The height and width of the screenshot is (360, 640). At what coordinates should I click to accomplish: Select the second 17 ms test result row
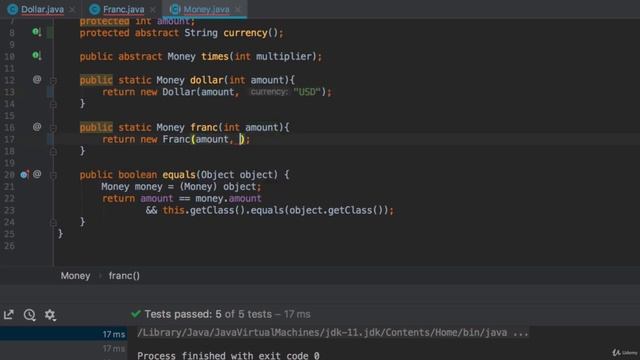pyautogui.click(x=63, y=349)
